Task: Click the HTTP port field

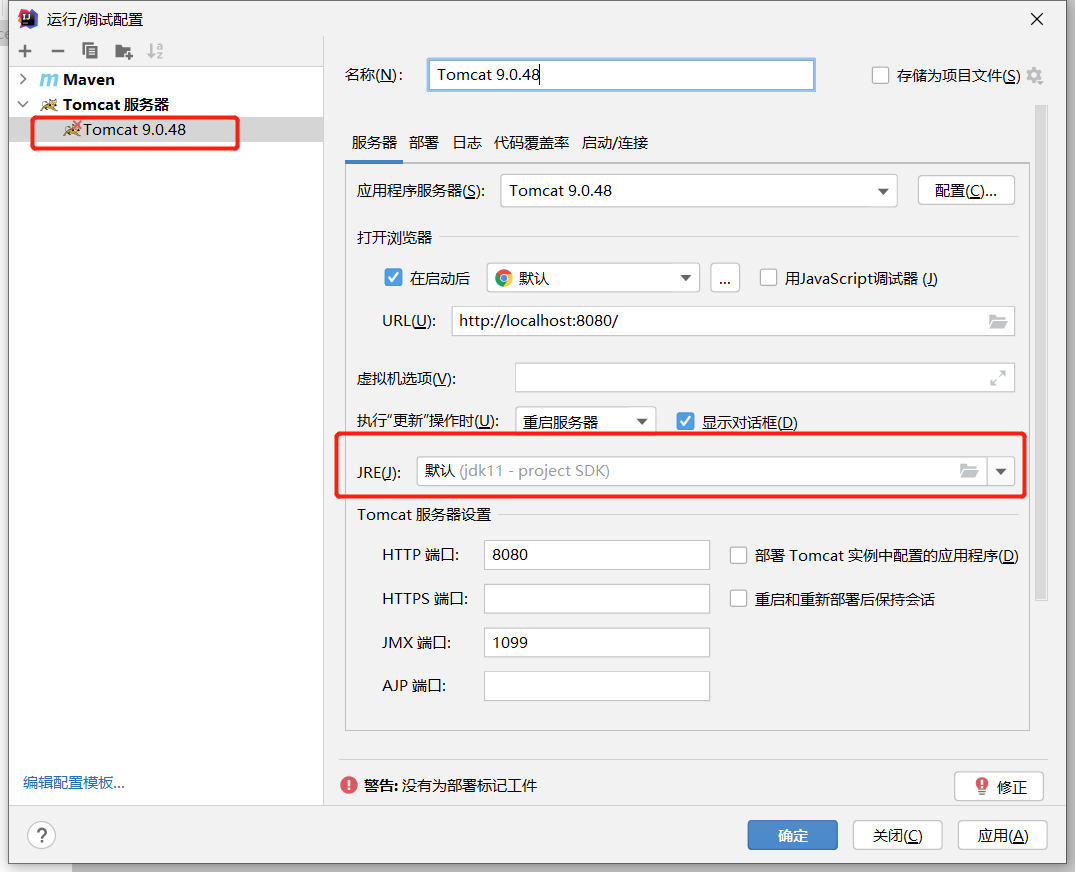Action: [596, 555]
